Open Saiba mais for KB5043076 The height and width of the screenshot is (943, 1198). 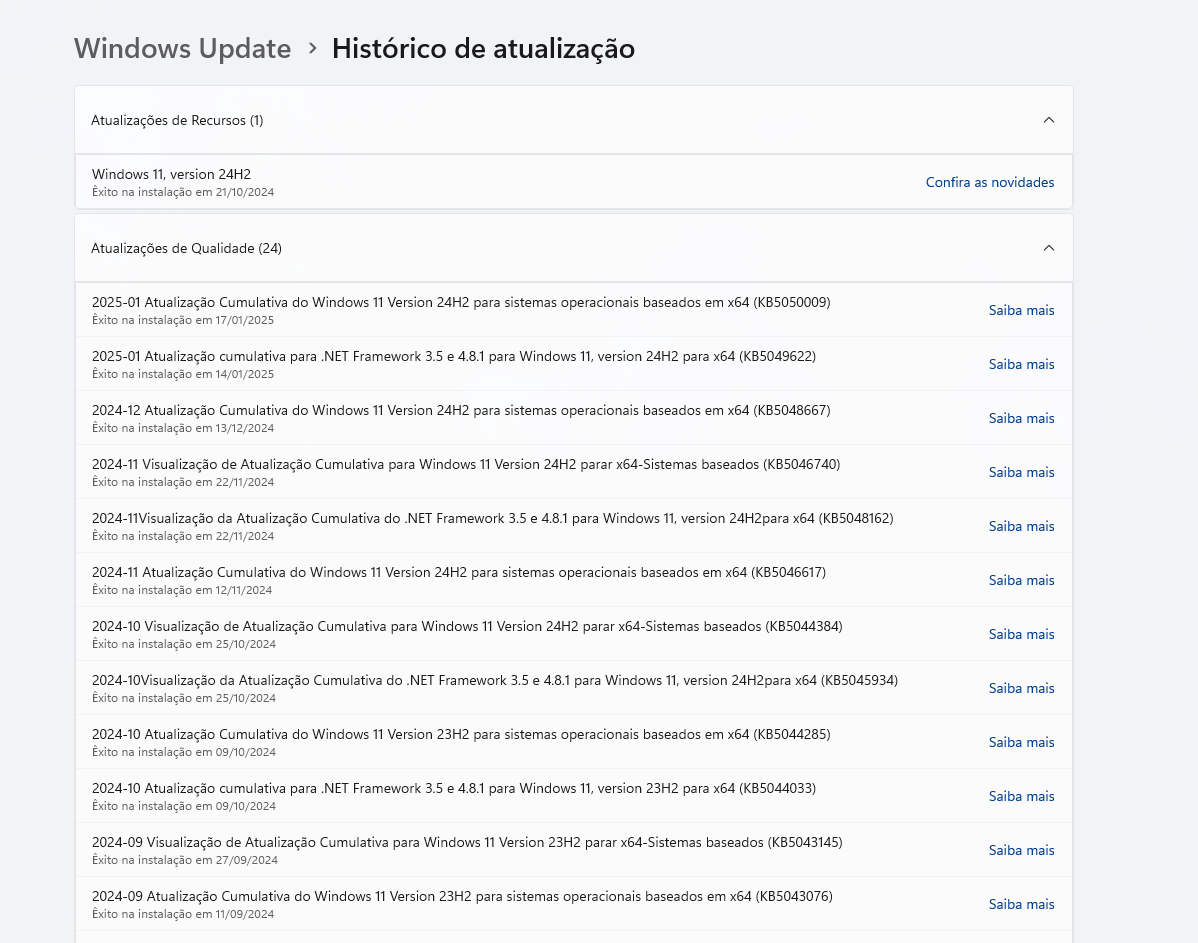pos(1021,904)
